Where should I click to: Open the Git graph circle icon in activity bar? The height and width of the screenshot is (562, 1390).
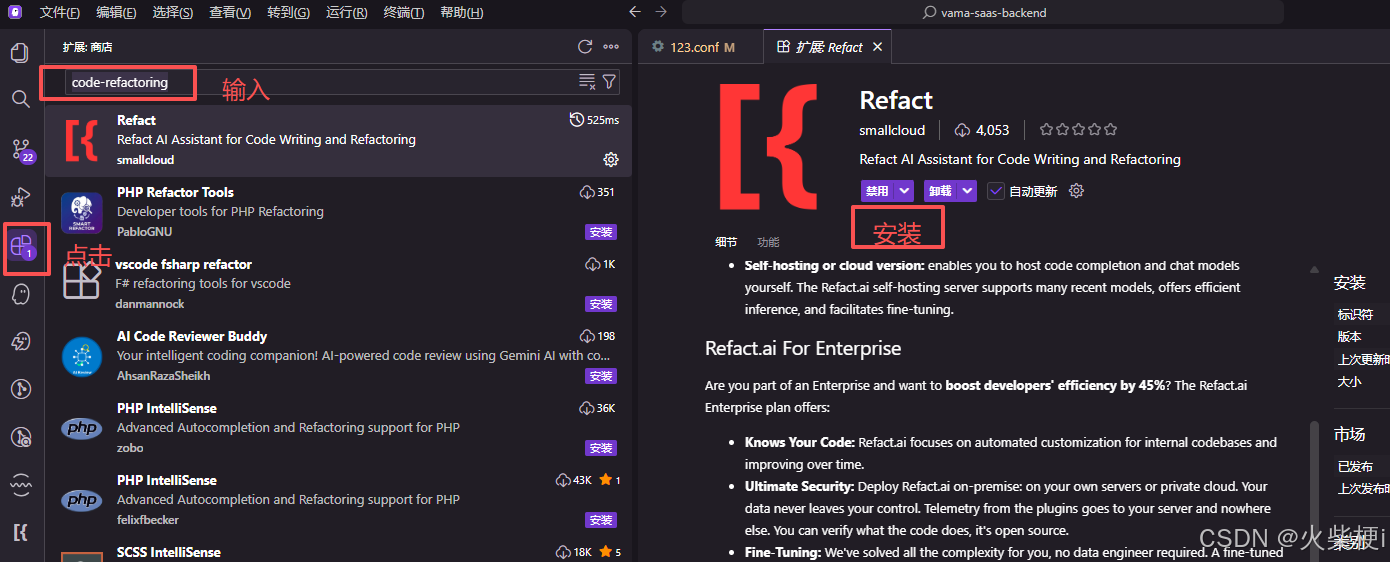(x=20, y=389)
